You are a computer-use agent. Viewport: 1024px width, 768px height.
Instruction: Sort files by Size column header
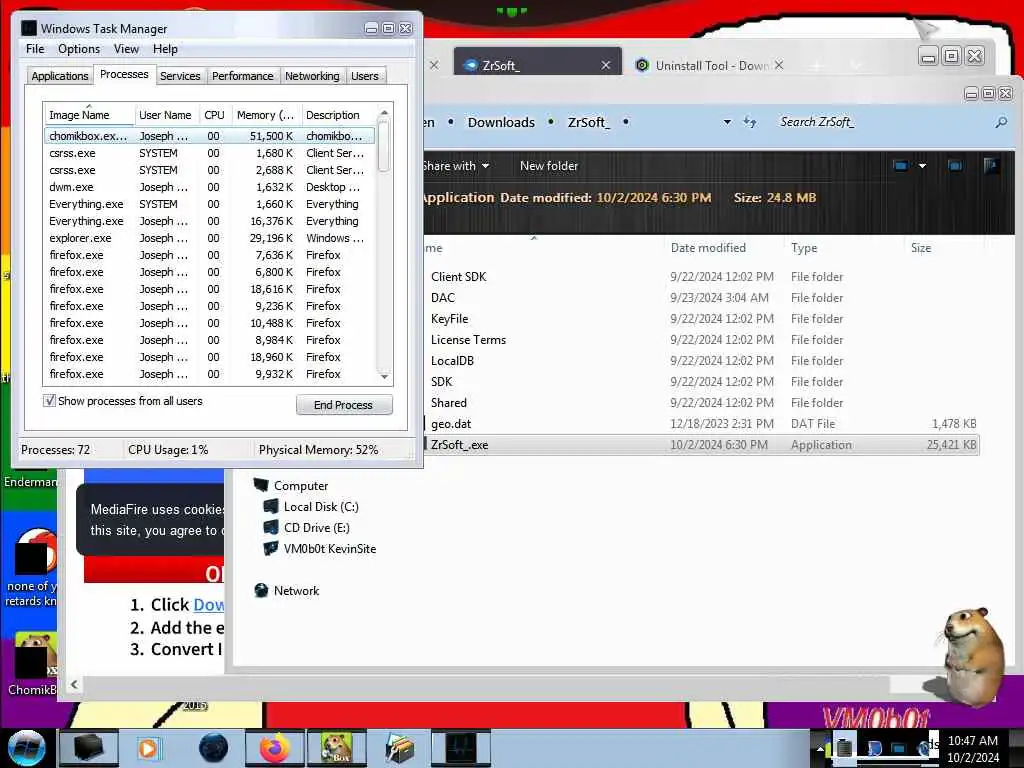[x=921, y=248]
